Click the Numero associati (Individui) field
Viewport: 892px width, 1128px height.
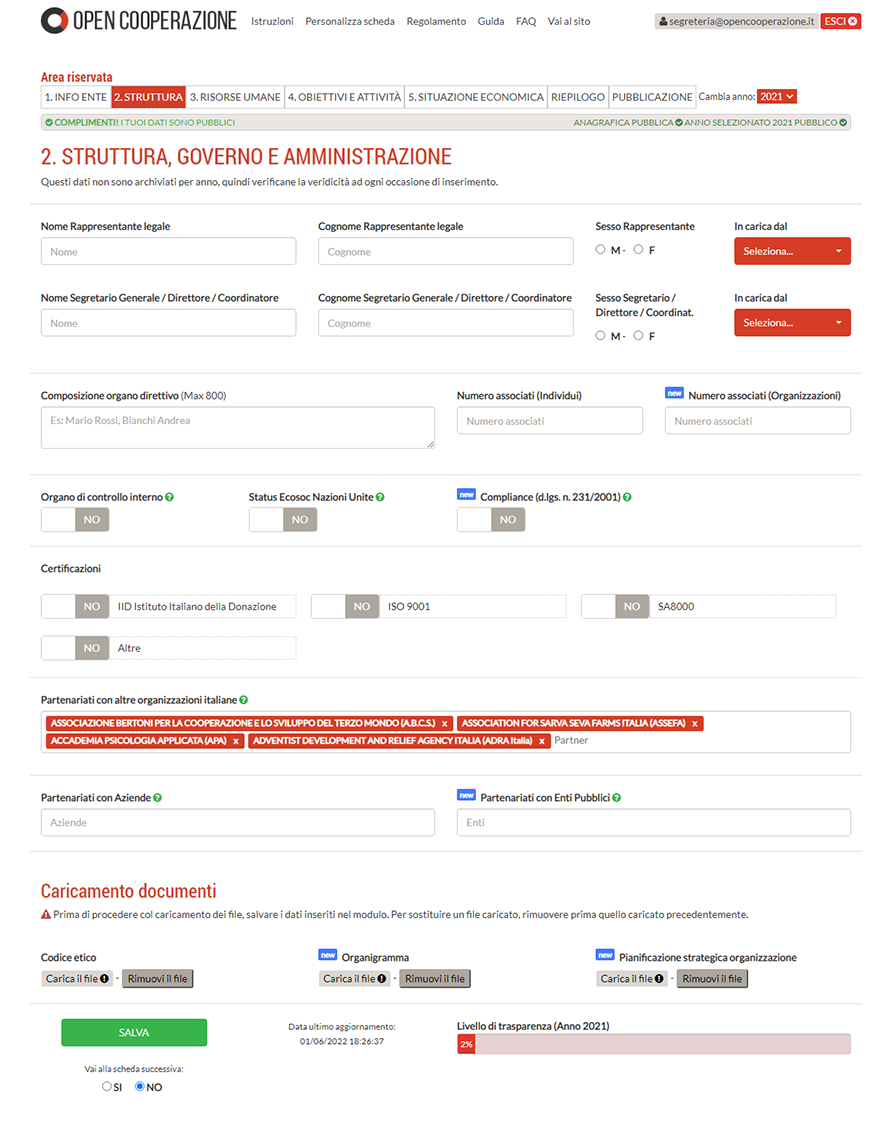click(x=550, y=420)
